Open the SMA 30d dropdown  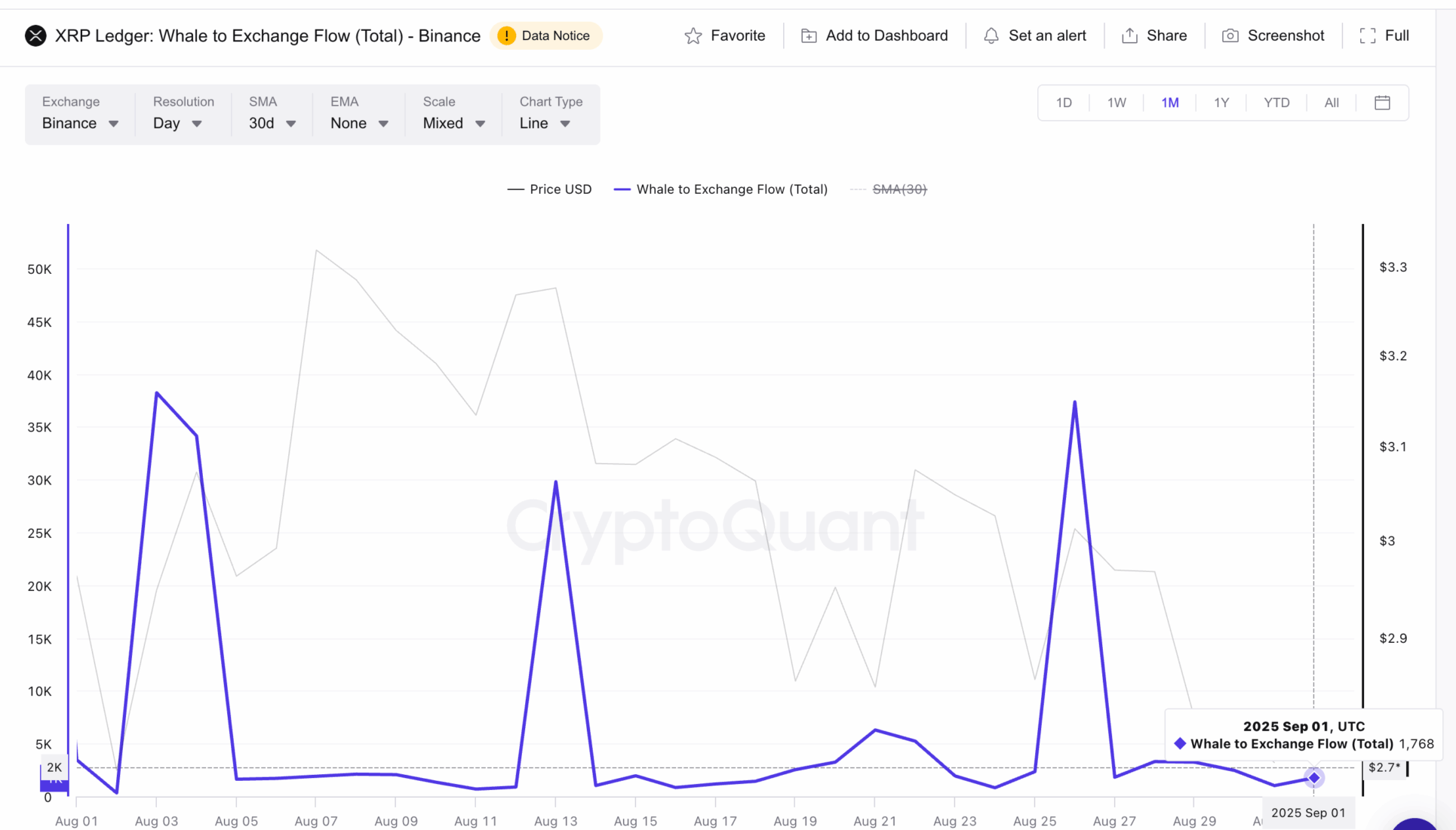tap(272, 123)
